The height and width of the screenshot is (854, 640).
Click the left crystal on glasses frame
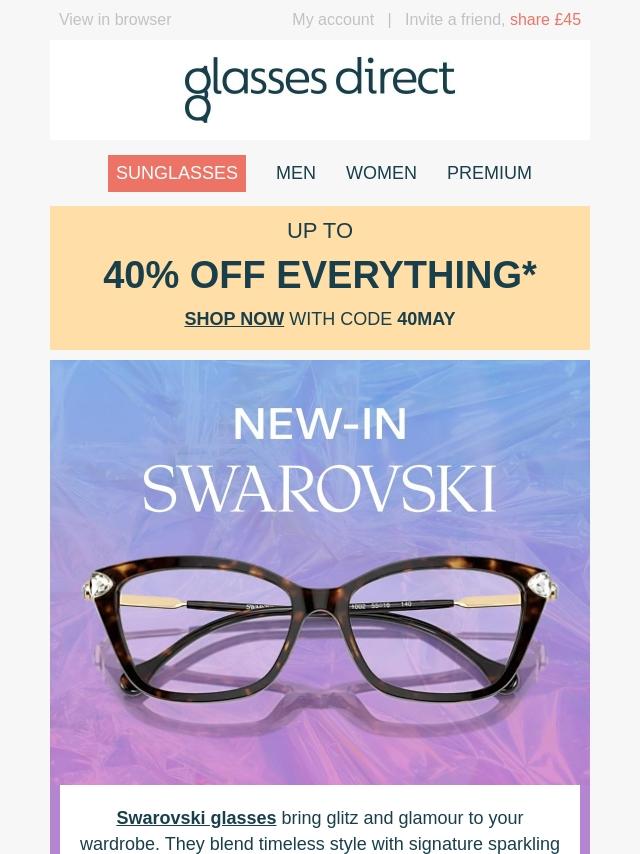click(98, 588)
